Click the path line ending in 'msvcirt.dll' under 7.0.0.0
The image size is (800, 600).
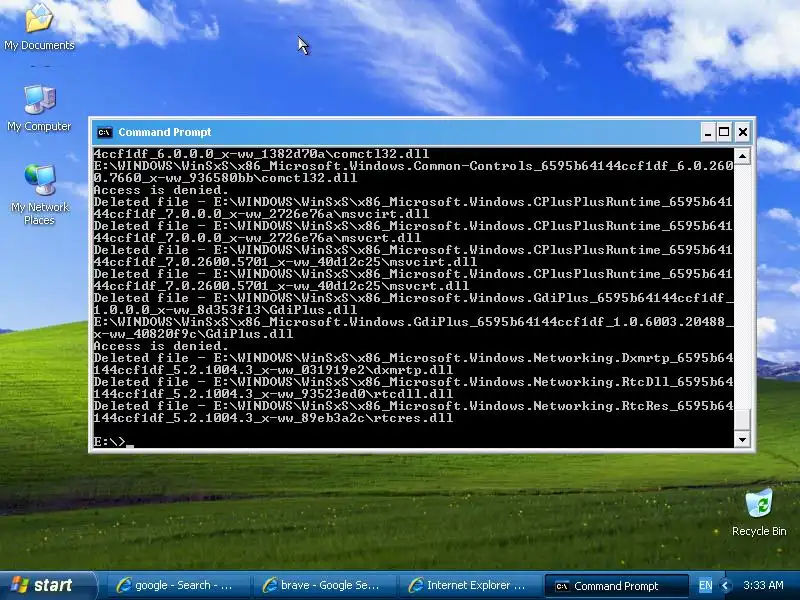click(261, 214)
